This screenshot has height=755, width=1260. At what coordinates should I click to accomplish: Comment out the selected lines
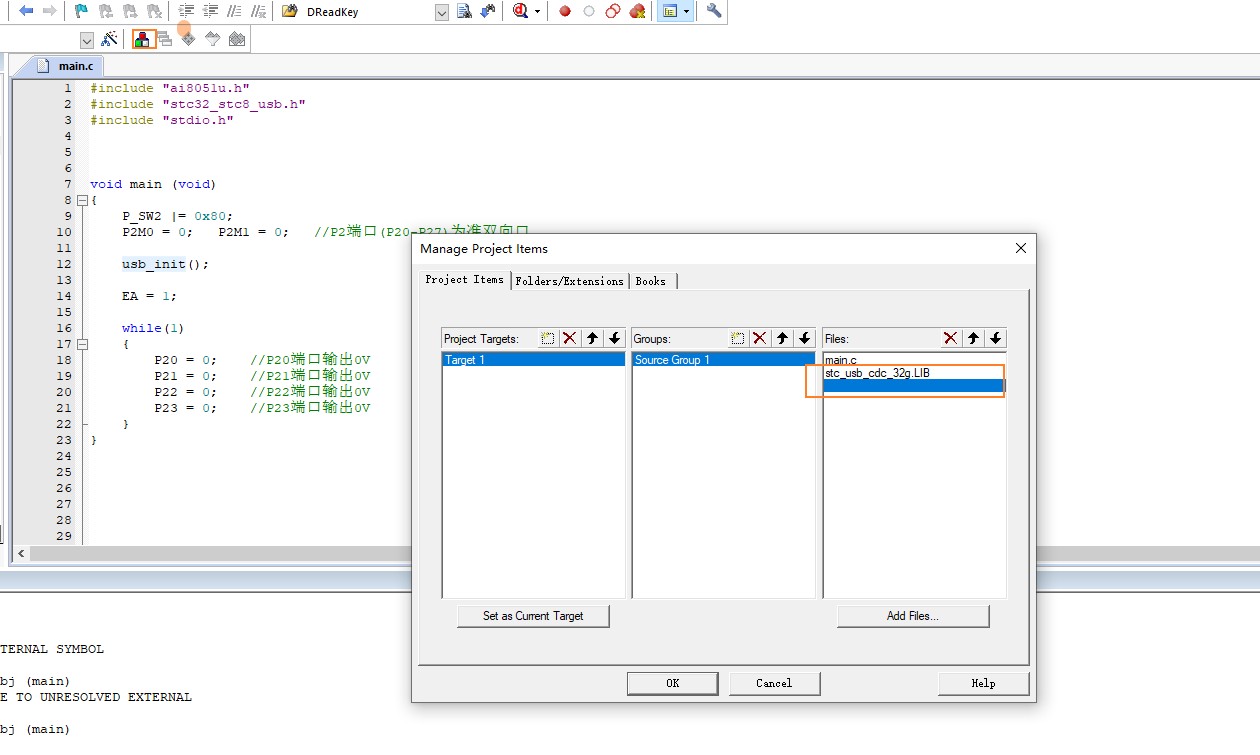[x=234, y=11]
